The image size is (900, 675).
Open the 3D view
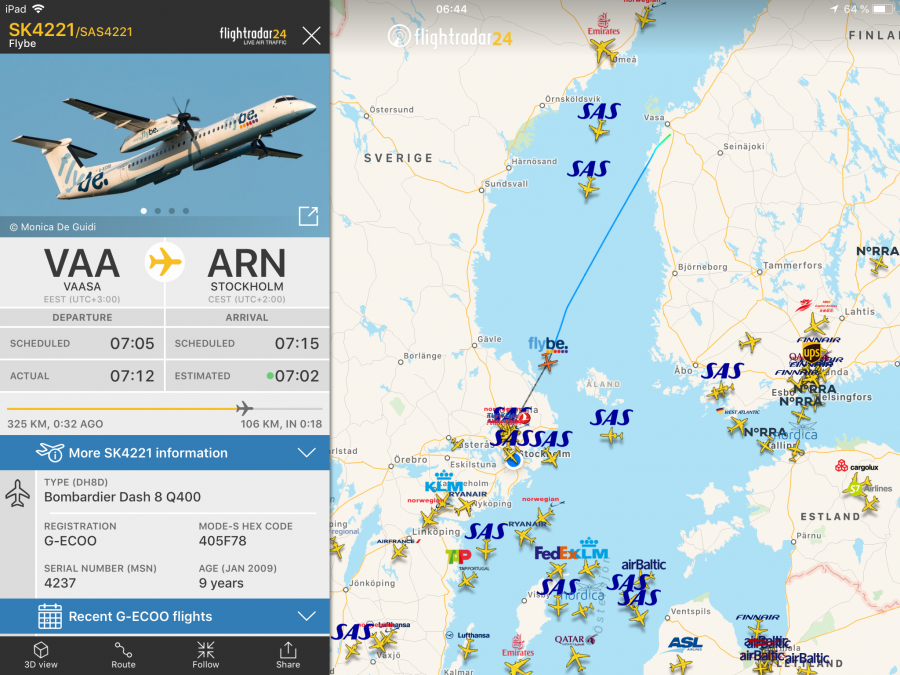(41, 655)
